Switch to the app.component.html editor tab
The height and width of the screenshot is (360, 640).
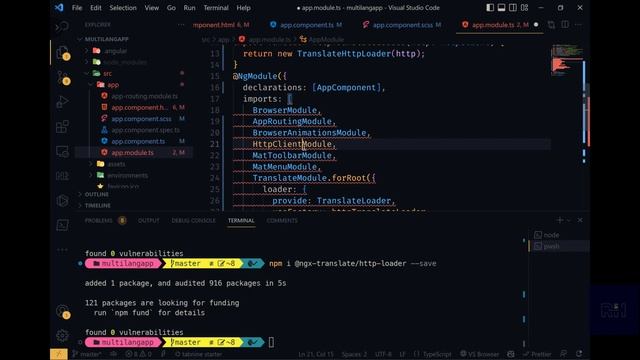(220, 25)
